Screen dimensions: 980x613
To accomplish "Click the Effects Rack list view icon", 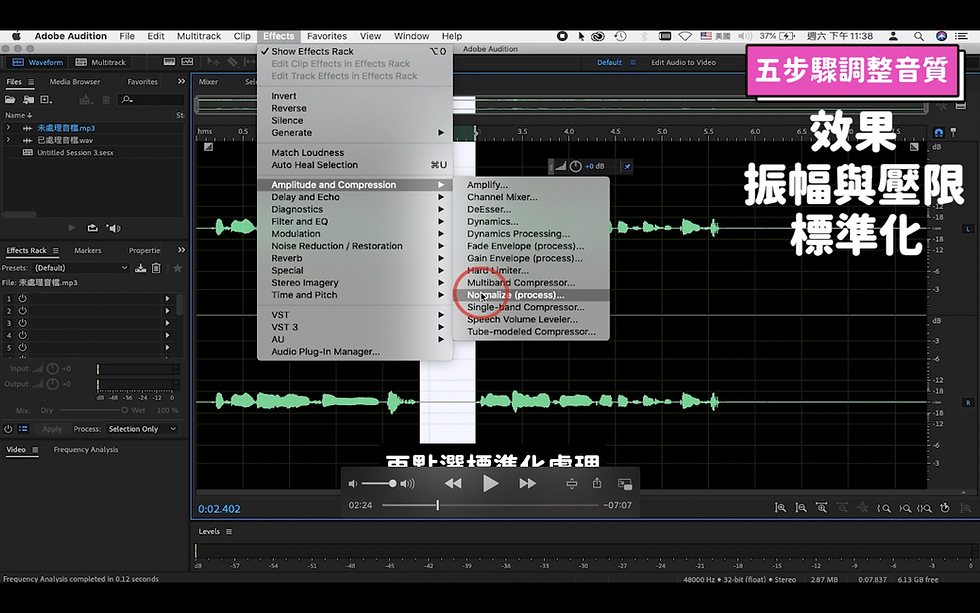I will click(23, 429).
